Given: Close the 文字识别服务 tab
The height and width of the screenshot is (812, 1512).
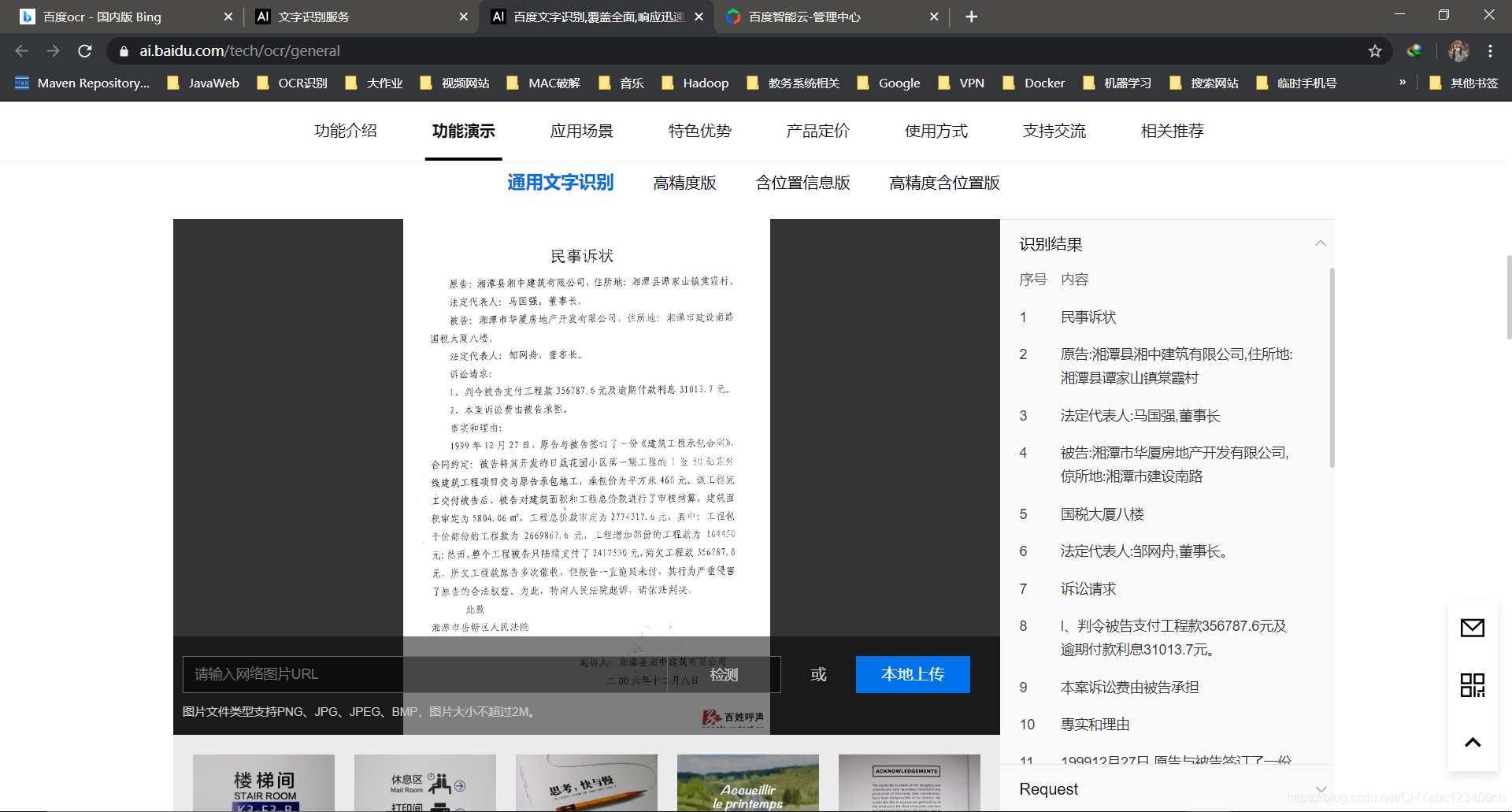Looking at the screenshot, I should [x=463, y=17].
